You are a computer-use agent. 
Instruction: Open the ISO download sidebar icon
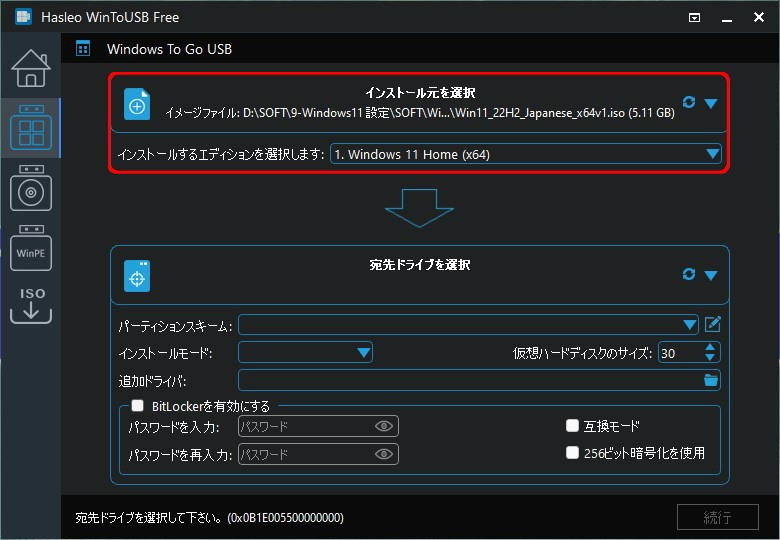tap(31, 305)
